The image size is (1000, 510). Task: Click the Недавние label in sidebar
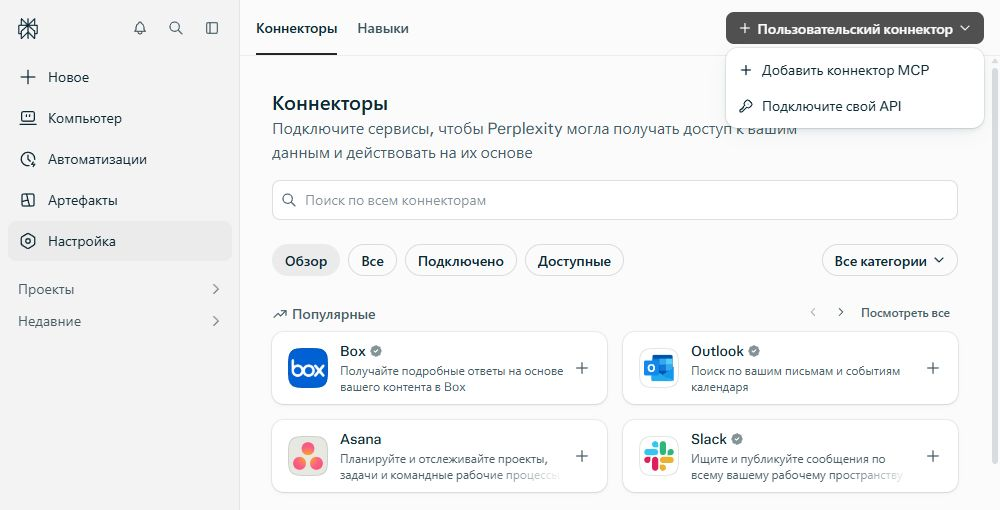coord(49,321)
